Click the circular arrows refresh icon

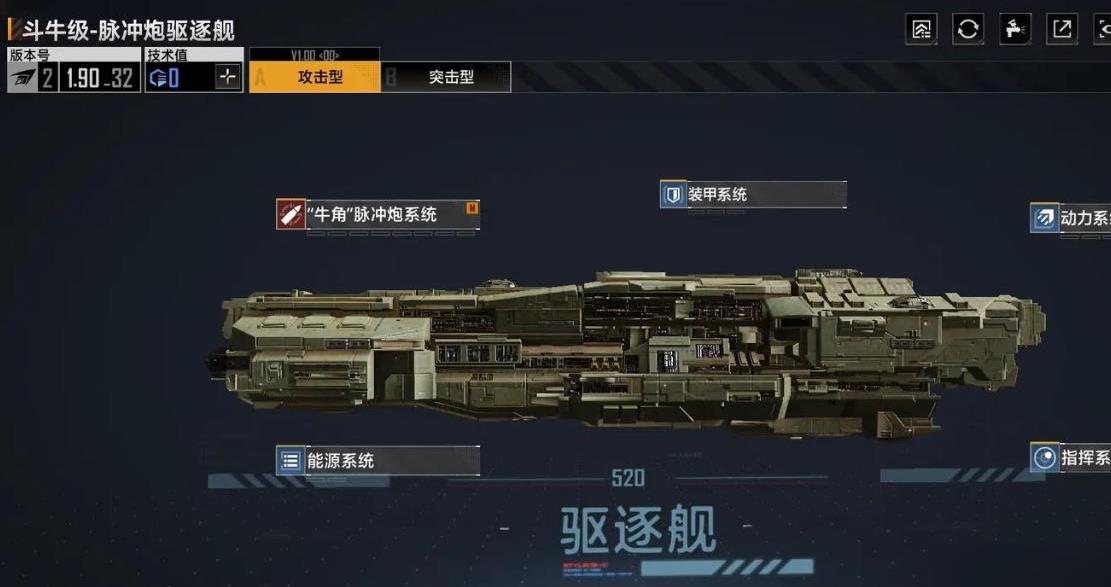tap(968, 29)
